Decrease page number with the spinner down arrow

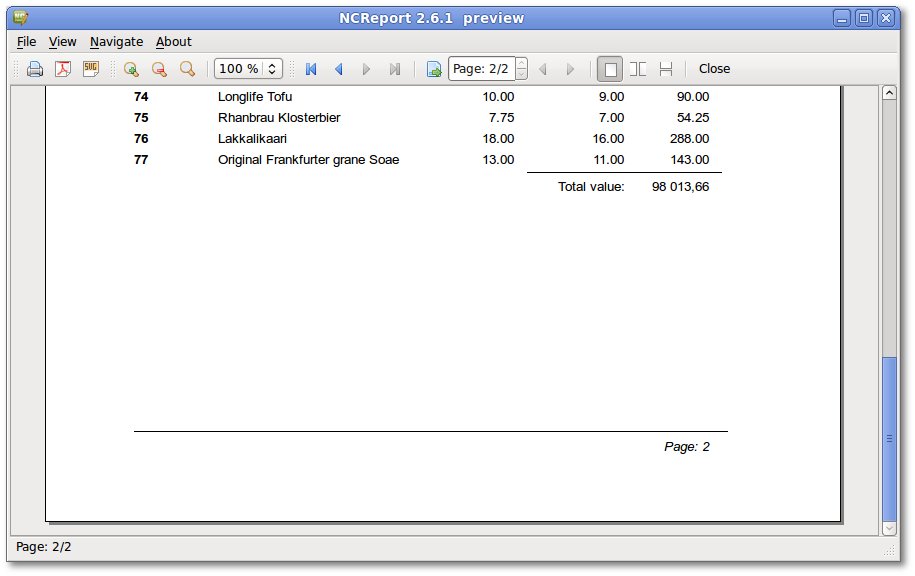click(x=522, y=74)
